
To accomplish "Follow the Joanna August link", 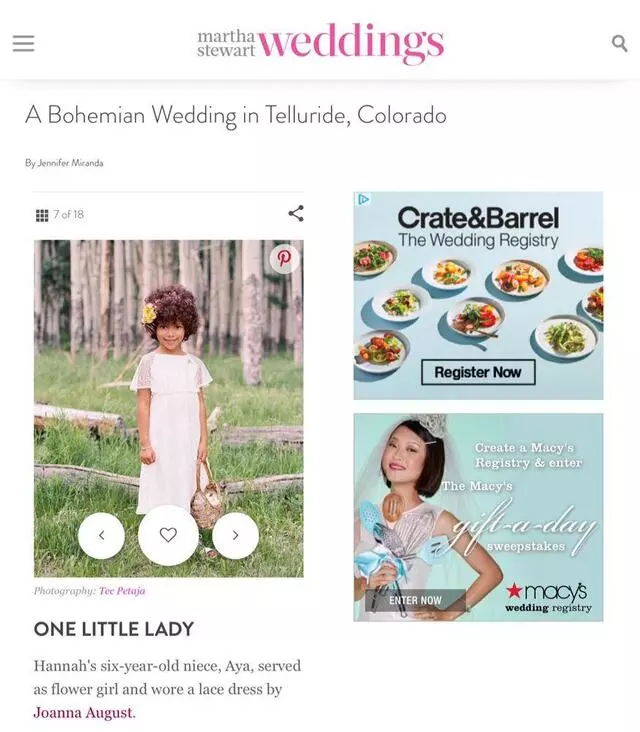I will [x=84, y=713].
